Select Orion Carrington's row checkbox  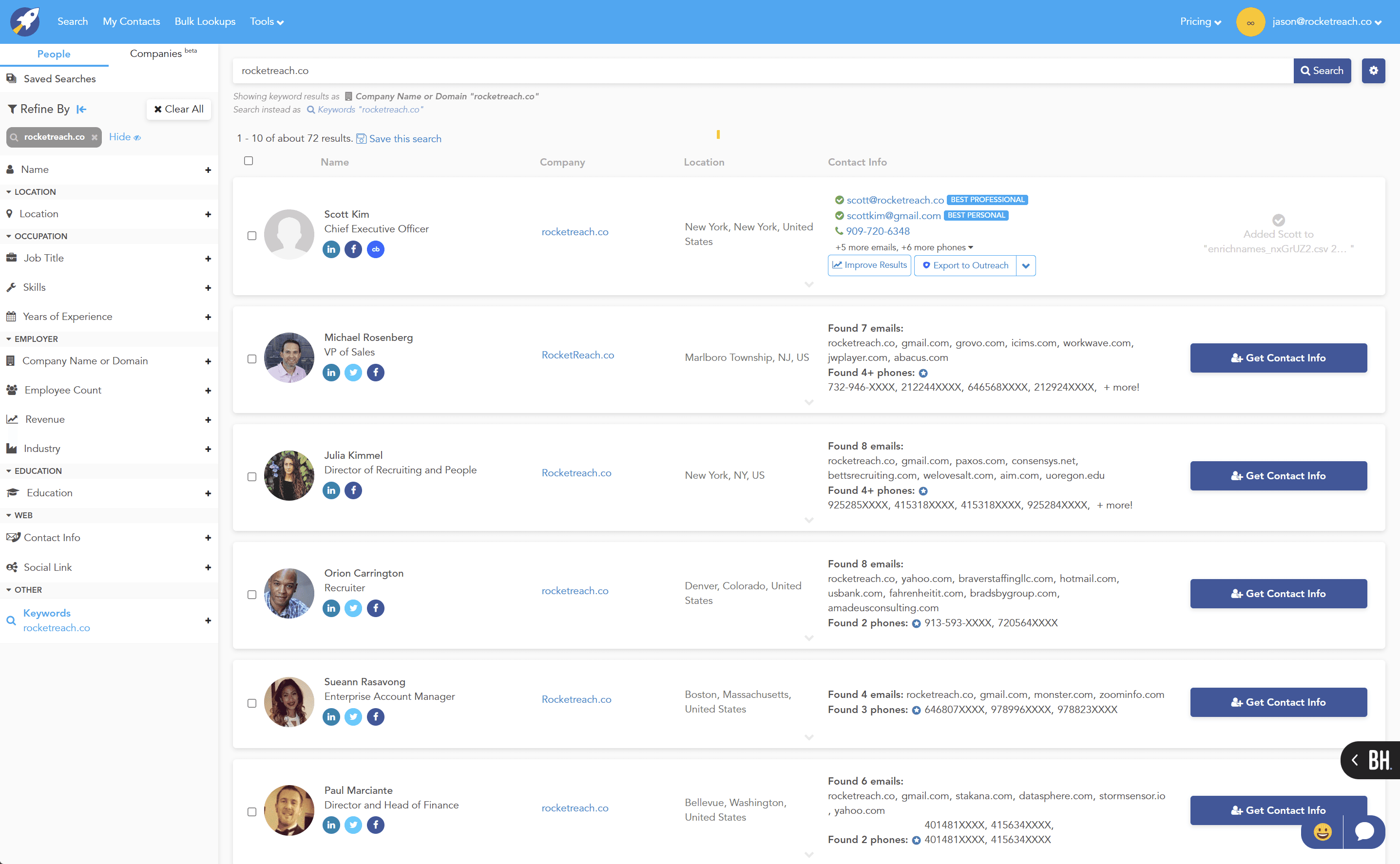251,595
